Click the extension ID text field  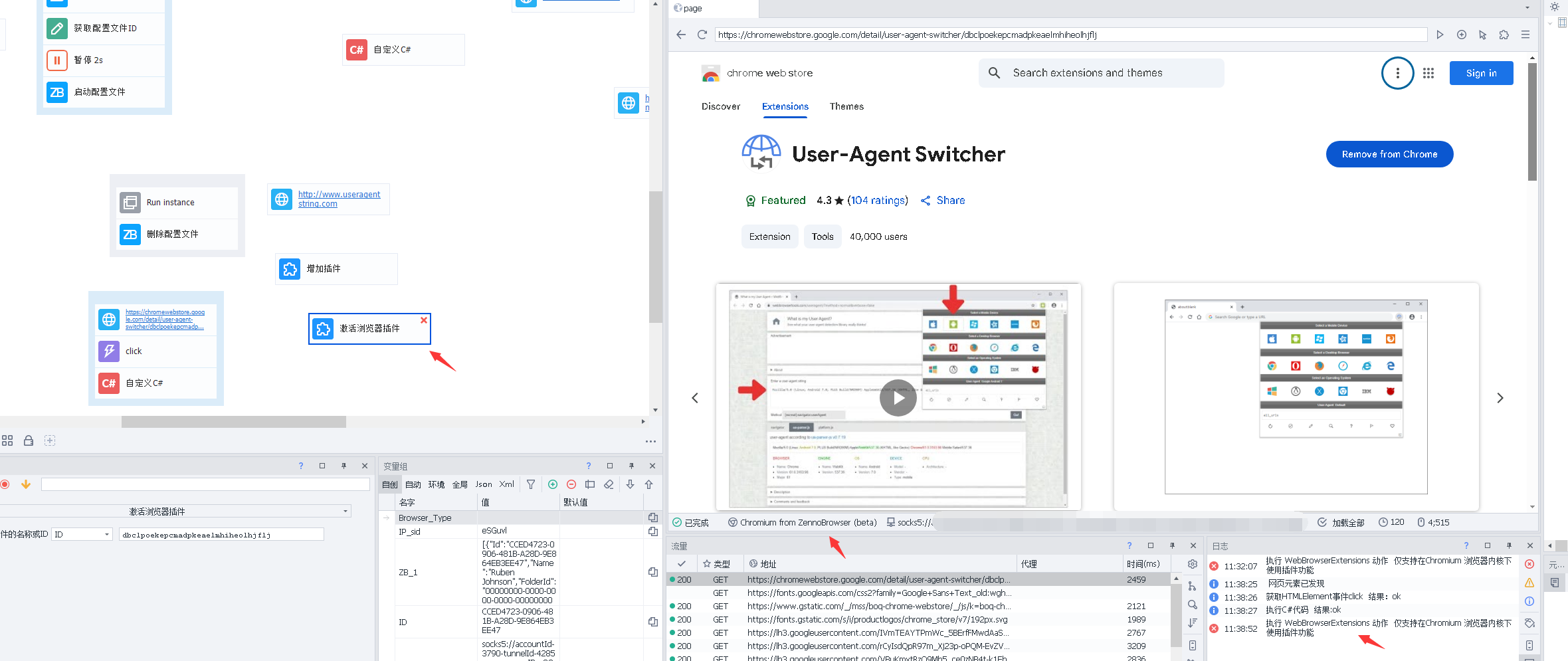pos(221,534)
